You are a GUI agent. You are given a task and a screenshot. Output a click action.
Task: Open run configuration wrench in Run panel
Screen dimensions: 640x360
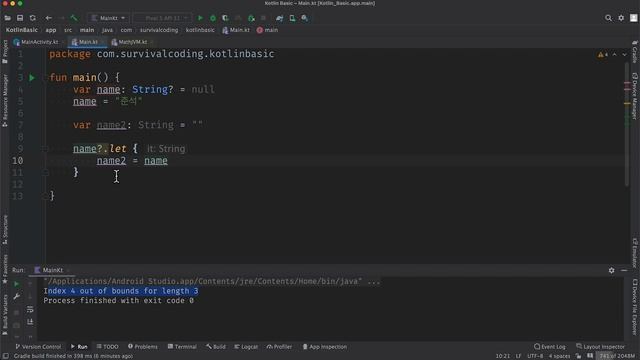tap(16, 297)
